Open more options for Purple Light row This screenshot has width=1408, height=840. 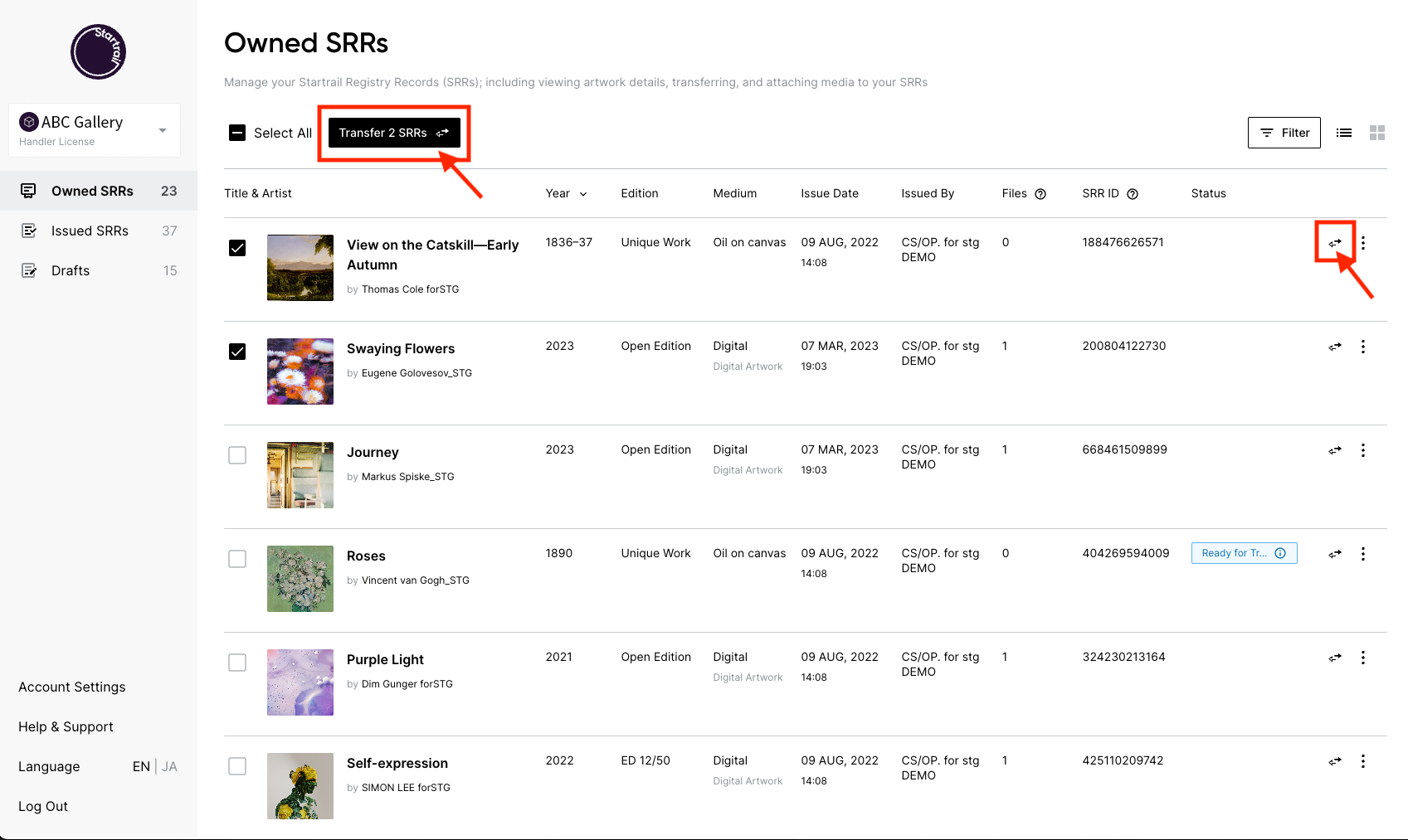click(1362, 658)
